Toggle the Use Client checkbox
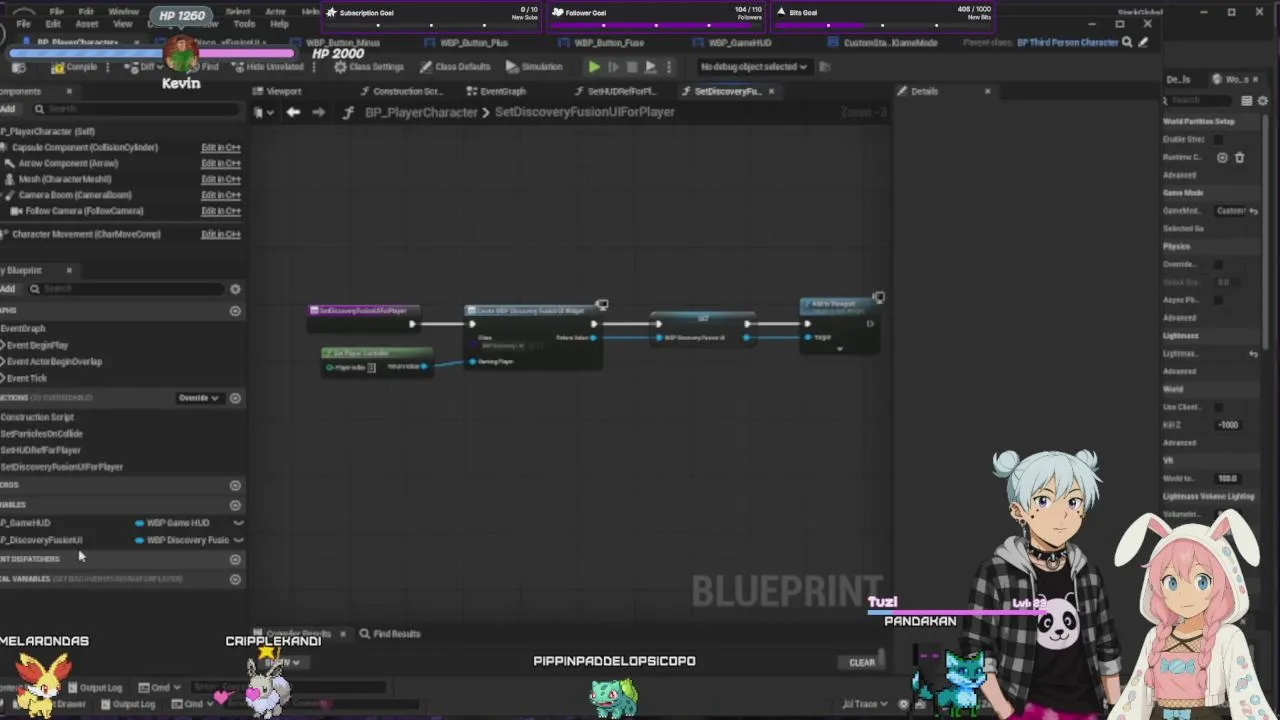This screenshot has height=720, width=1280. coord(1218,407)
